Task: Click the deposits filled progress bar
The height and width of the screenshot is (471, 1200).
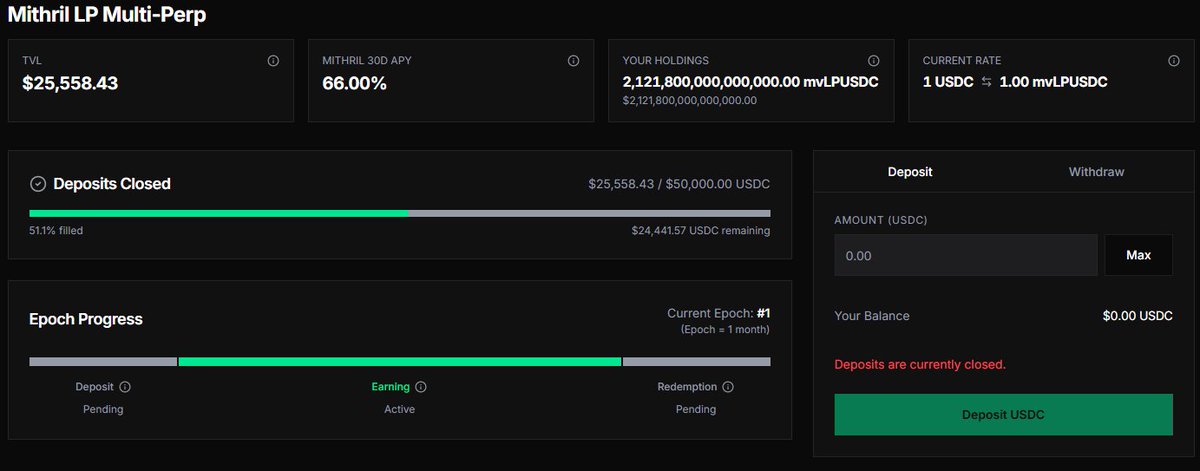Action: pos(400,213)
